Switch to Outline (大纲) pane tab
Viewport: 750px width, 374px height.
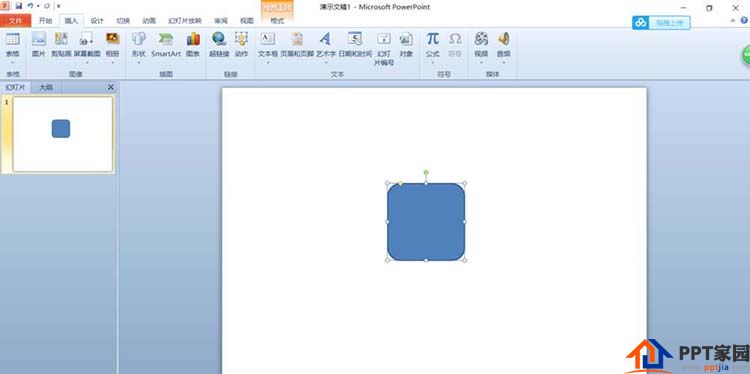[x=46, y=87]
